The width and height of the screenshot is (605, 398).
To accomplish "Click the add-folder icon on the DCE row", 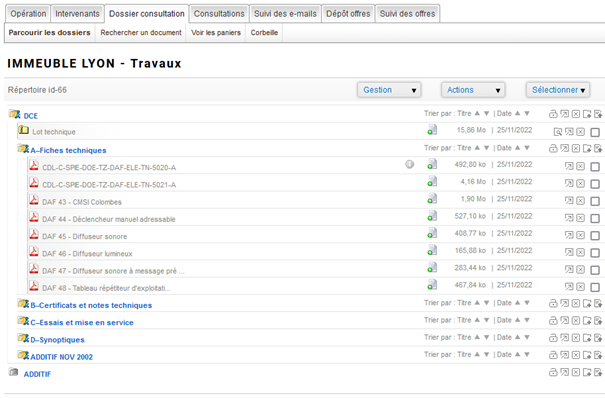I will click(587, 114).
